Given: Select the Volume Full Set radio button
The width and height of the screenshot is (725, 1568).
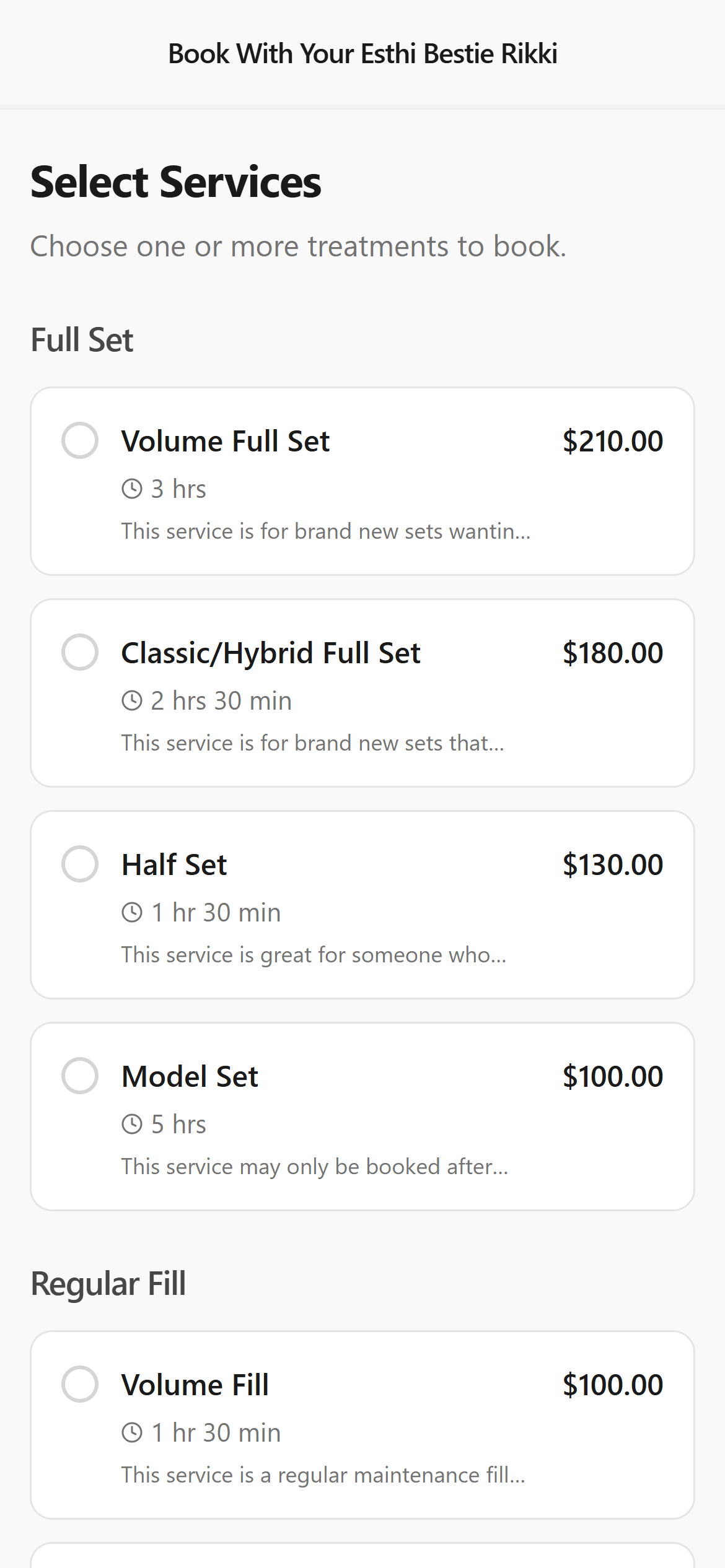Looking at the screenshot, I should 80,440.
